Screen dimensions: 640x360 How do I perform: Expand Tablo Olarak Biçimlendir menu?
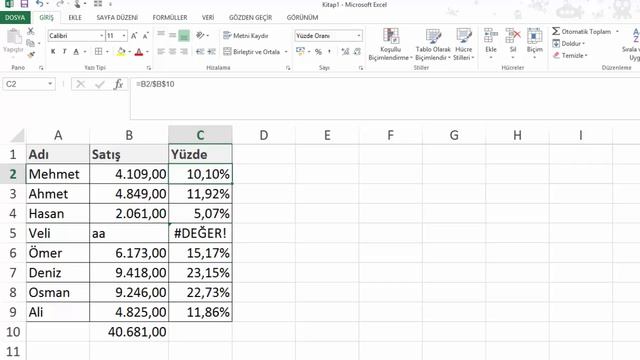pos(433,43)
